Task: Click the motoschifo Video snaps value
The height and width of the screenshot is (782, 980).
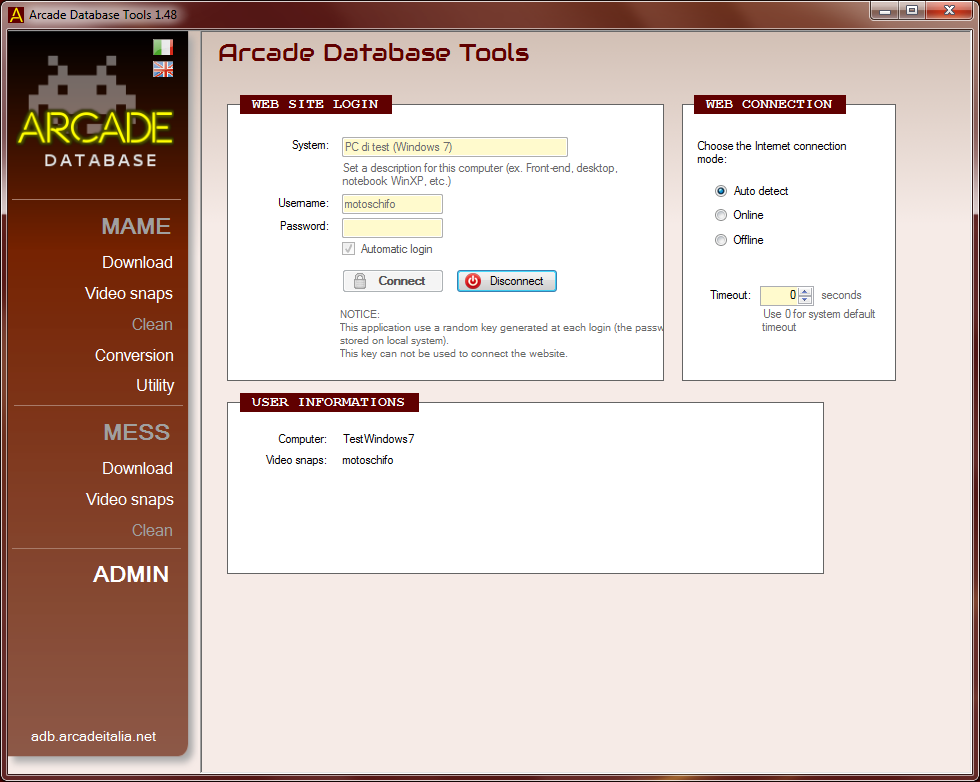Action: point(368,460)
